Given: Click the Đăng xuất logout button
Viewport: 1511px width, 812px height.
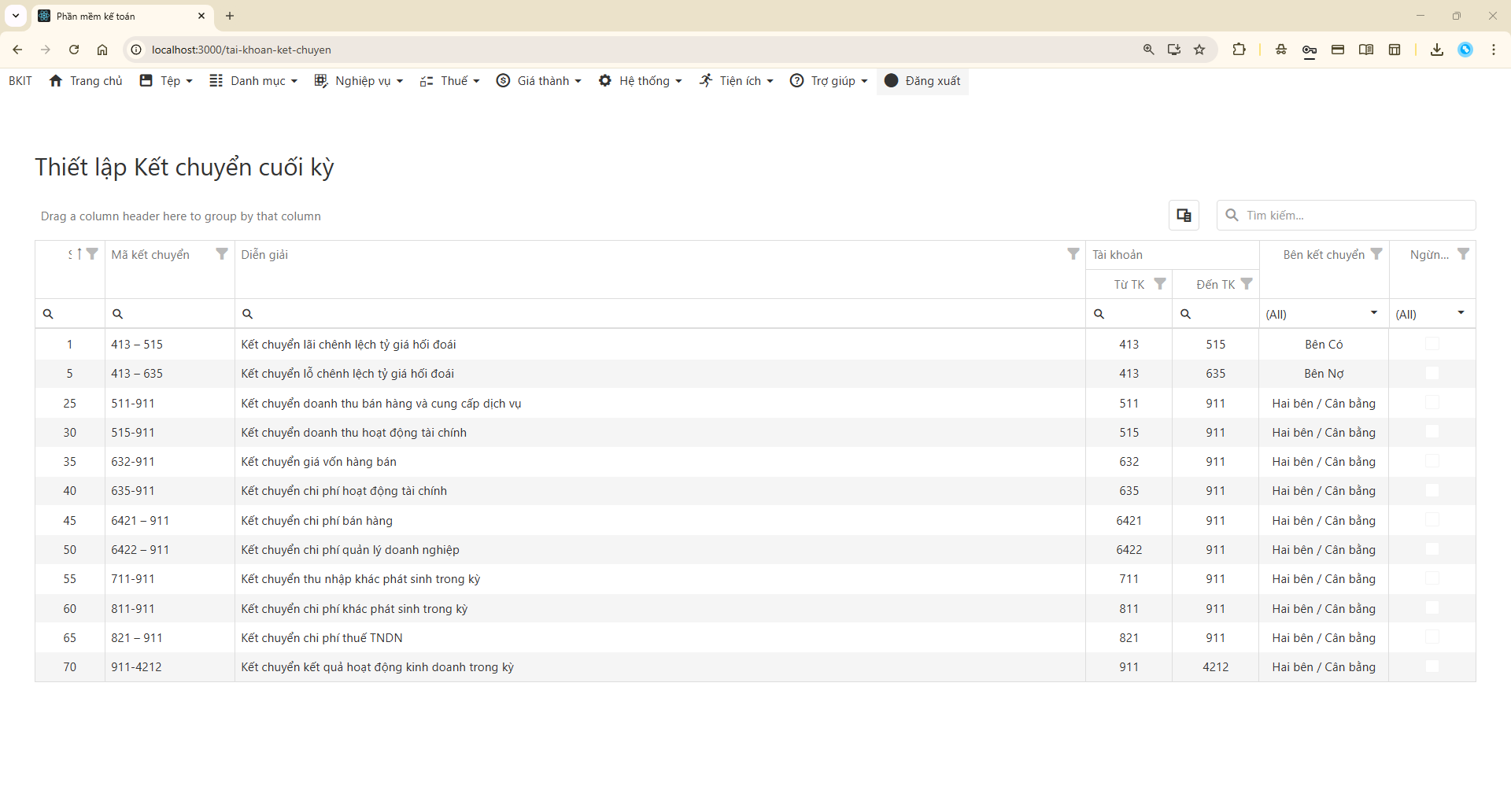Looking at the screenshot, I should tap(922, 81).
